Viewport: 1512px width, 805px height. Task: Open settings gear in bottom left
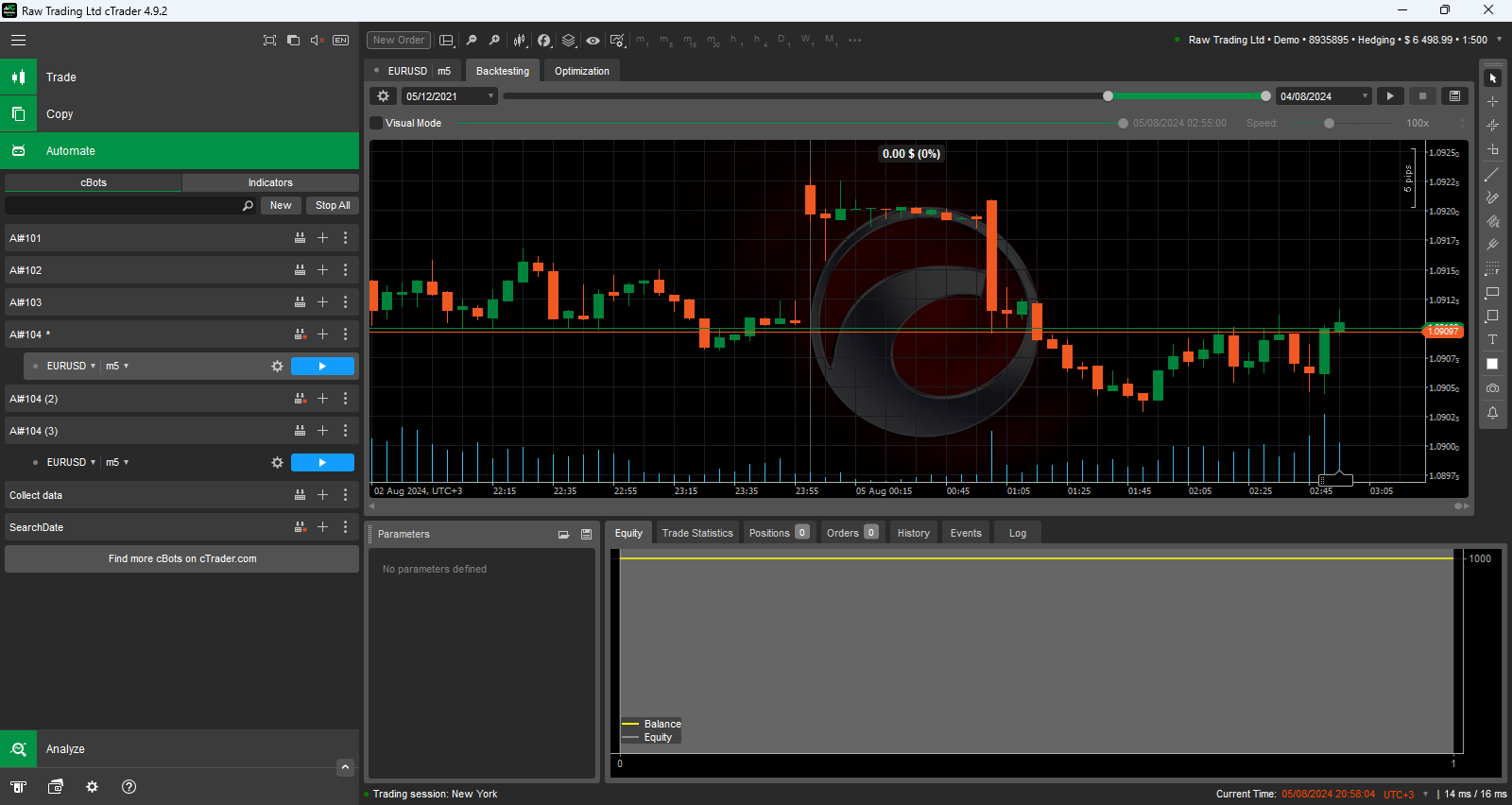[x=92, y=787]
